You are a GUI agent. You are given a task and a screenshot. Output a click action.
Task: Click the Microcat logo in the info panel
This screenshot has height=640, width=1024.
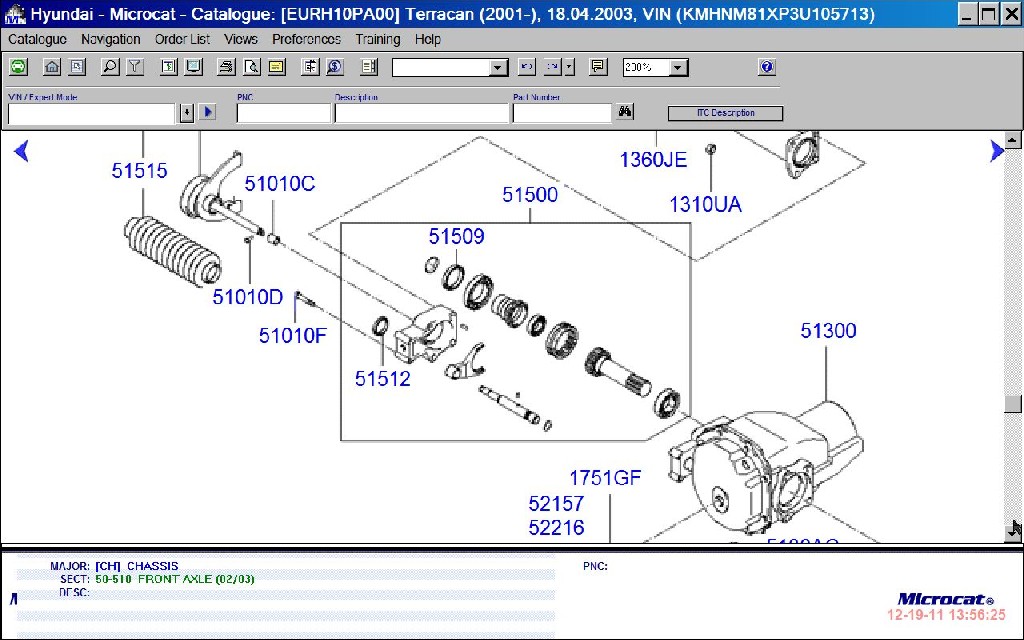point(946,600)
